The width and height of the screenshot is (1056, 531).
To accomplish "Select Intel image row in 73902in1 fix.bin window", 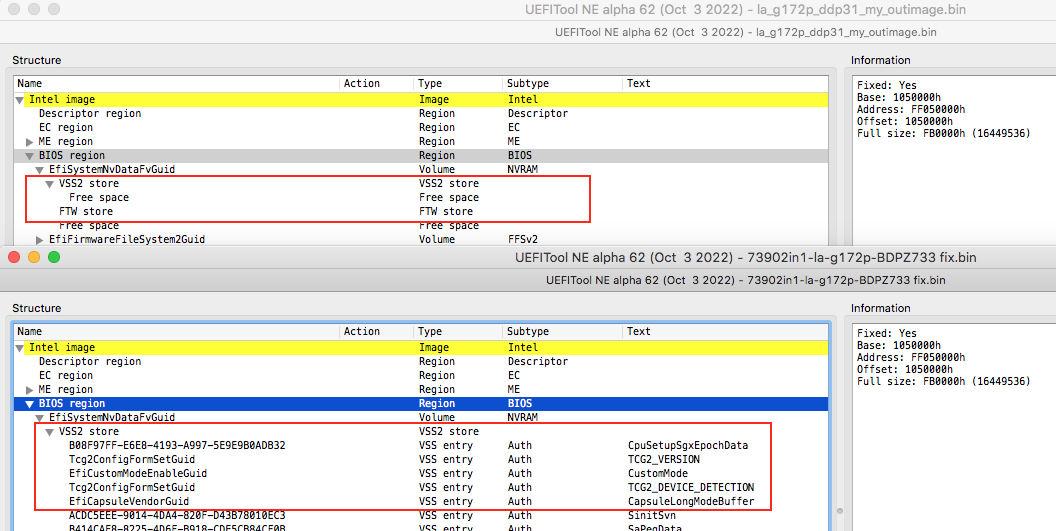I will point(422,348).
